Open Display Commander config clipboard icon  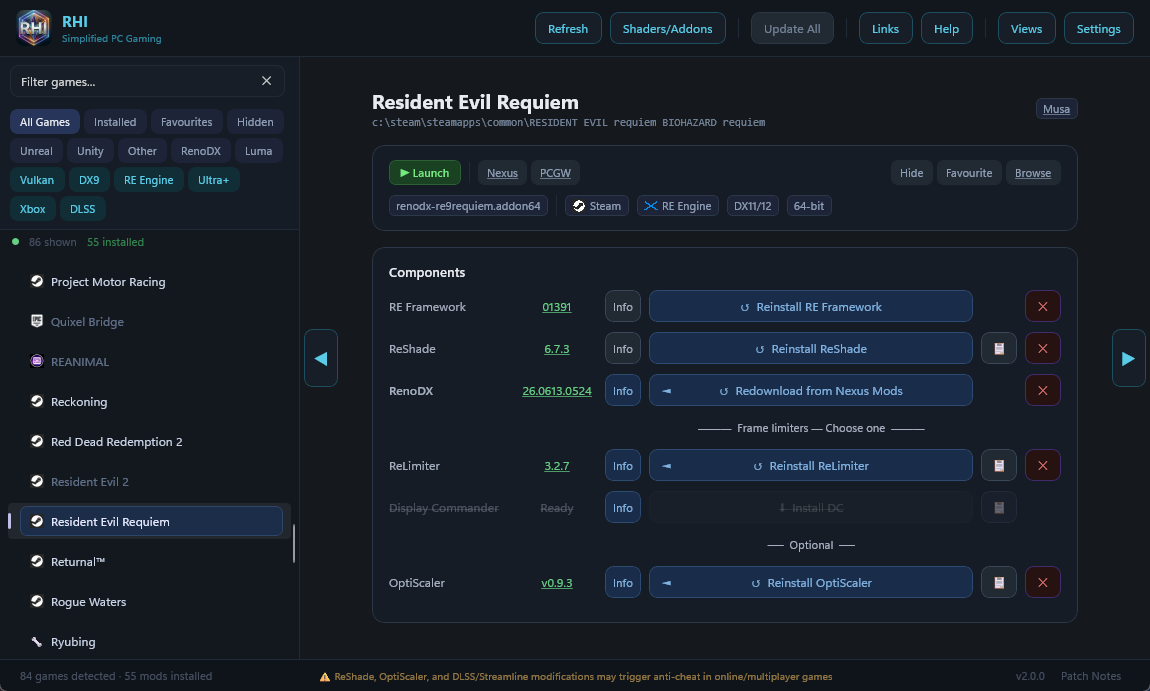999,507
